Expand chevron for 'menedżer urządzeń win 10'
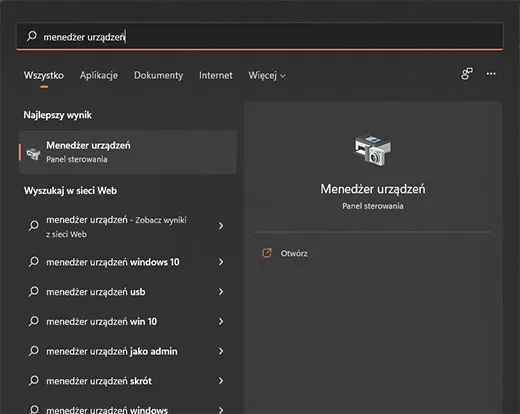The width and height of the screenshot is (520, 414). point(221,321)
